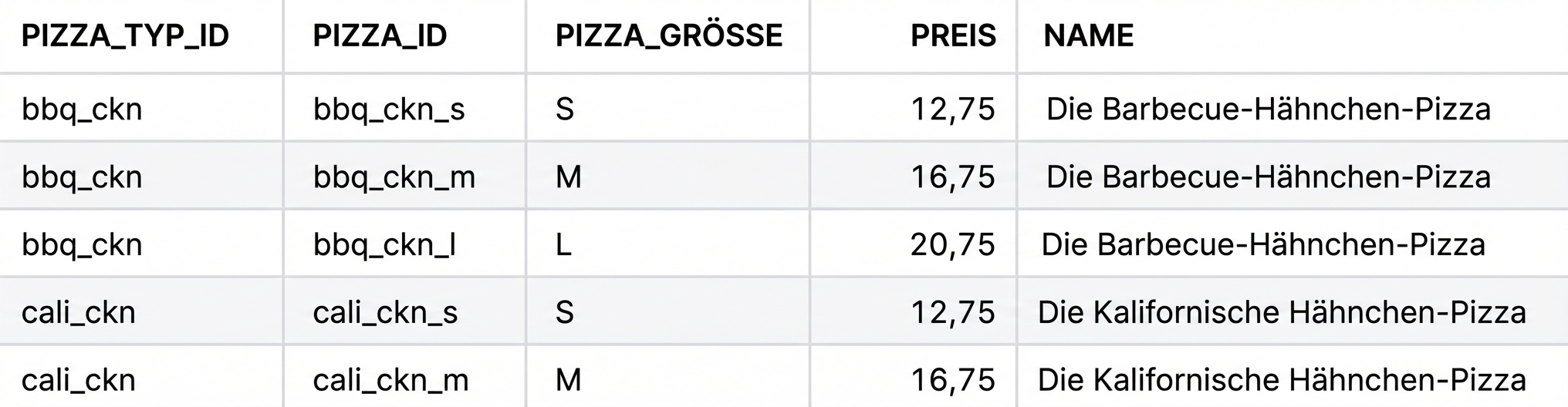Click the PIZZA_TYP_ID column header

point(125,35)
